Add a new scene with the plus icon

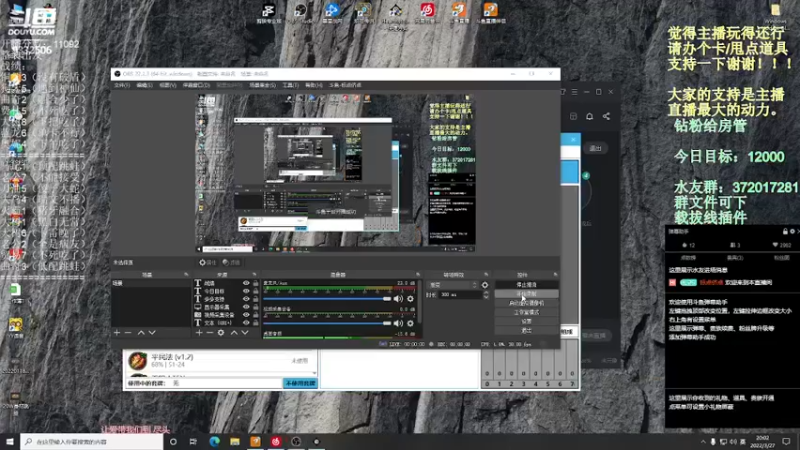[x=117, y=333]
